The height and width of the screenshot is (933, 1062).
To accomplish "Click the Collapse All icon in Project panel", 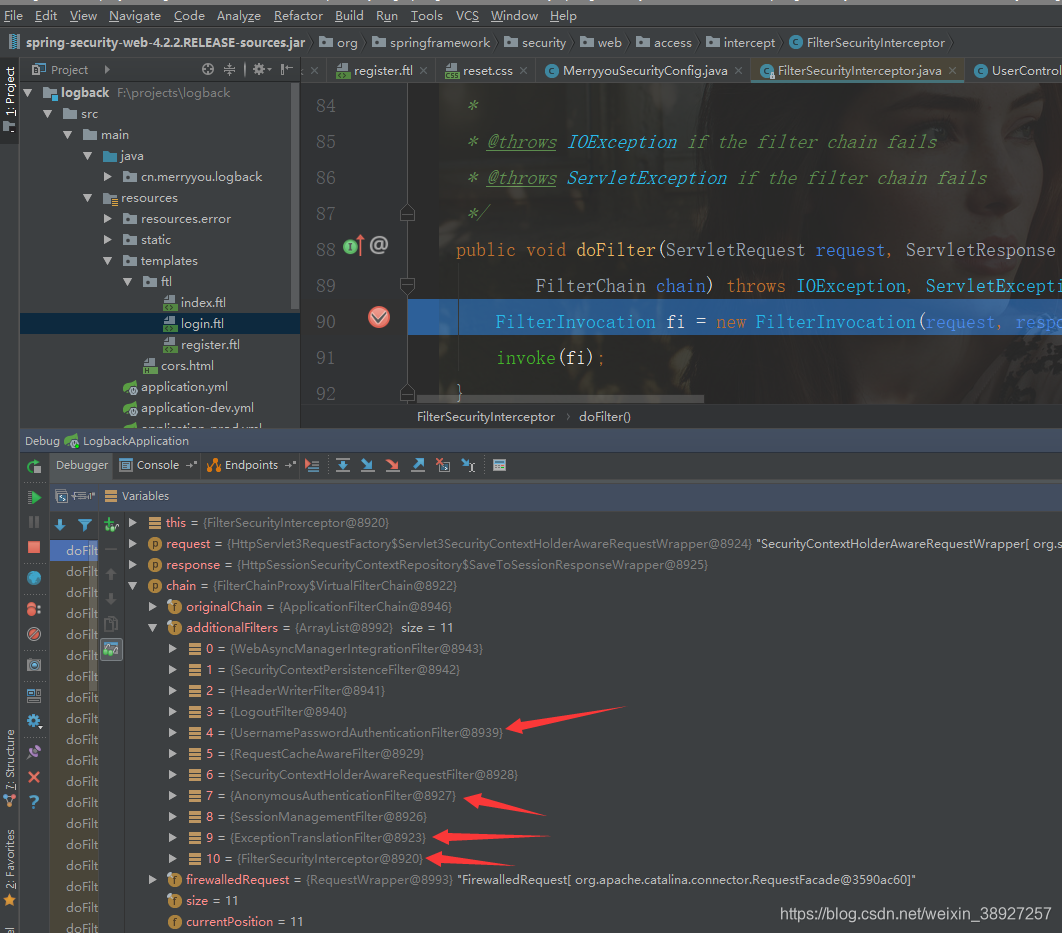I will 230,69.
